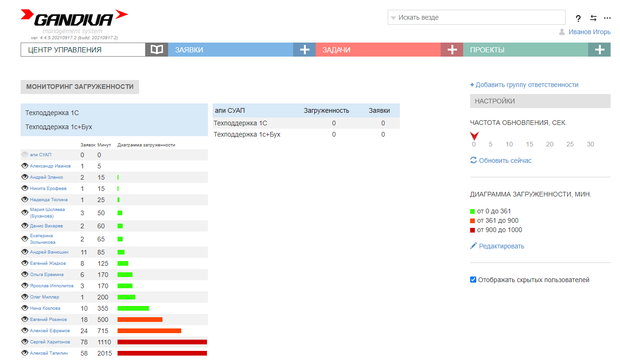Toggle visibility eye for Денис Вихарев

[25, 226]
